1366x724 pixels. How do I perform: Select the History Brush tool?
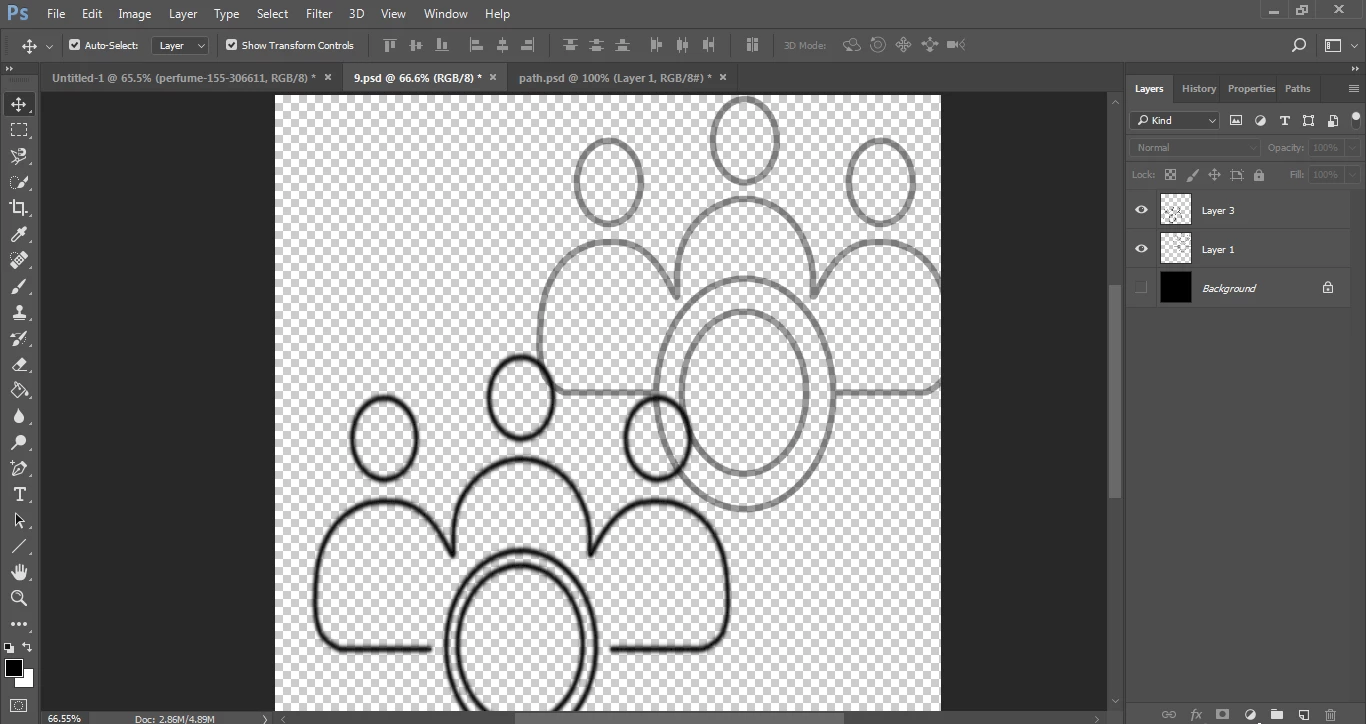click(x=19, y=338)
